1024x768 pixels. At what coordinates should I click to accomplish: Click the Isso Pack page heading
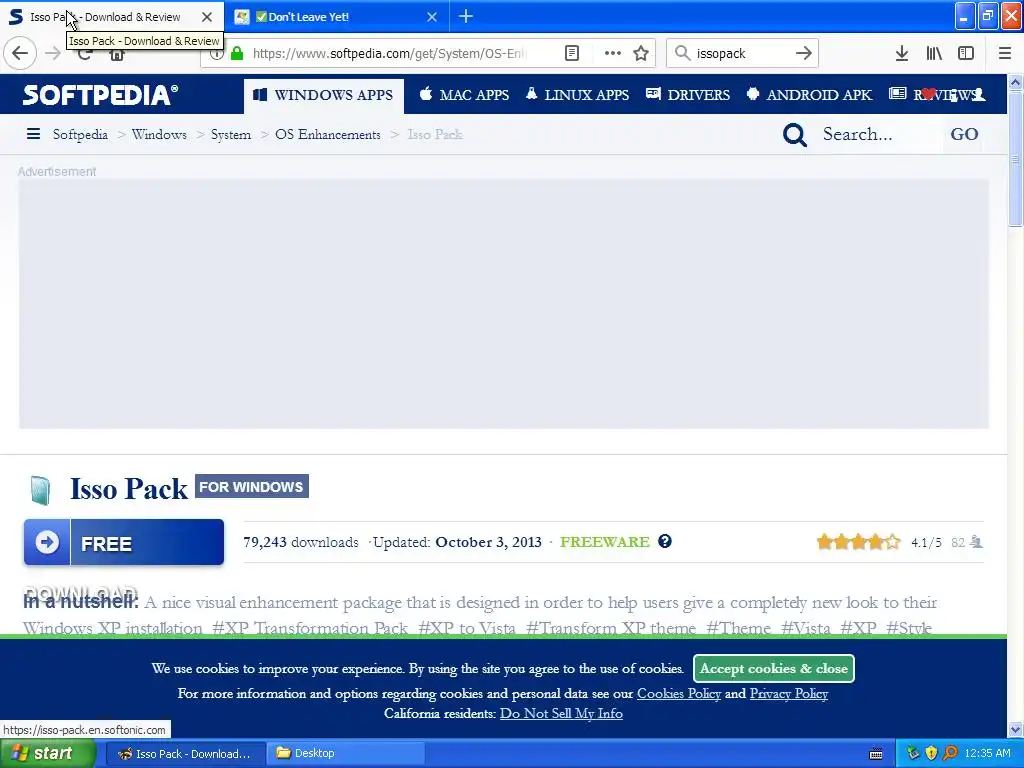coord(129,488)
